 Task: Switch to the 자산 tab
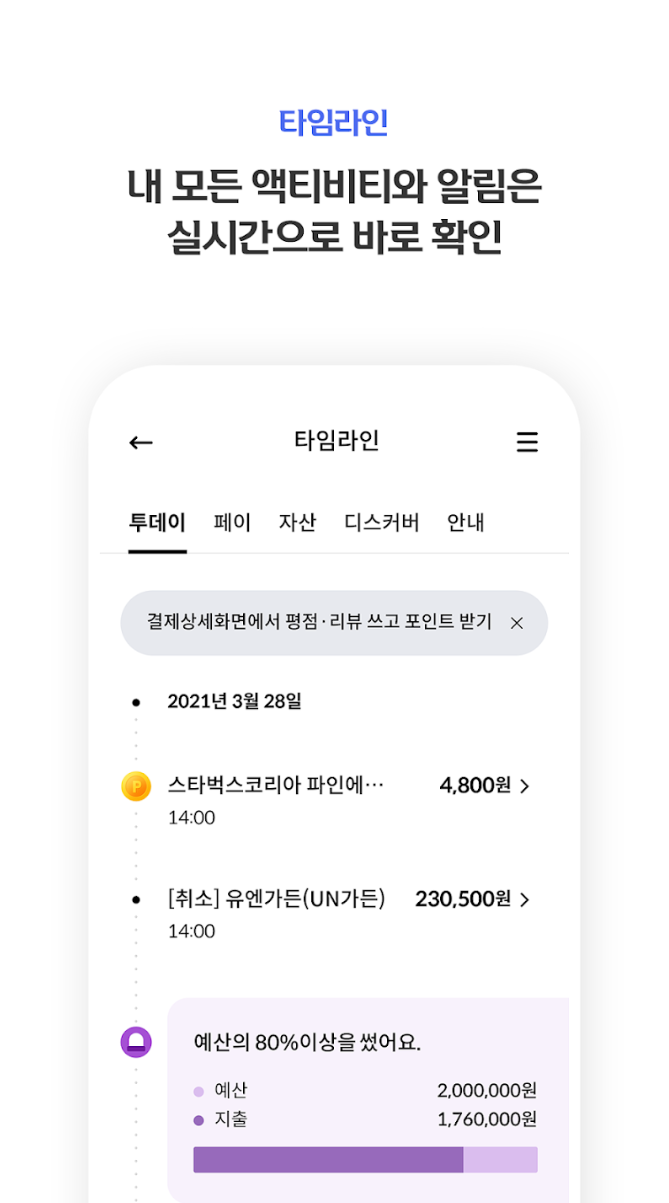point(297,522)
